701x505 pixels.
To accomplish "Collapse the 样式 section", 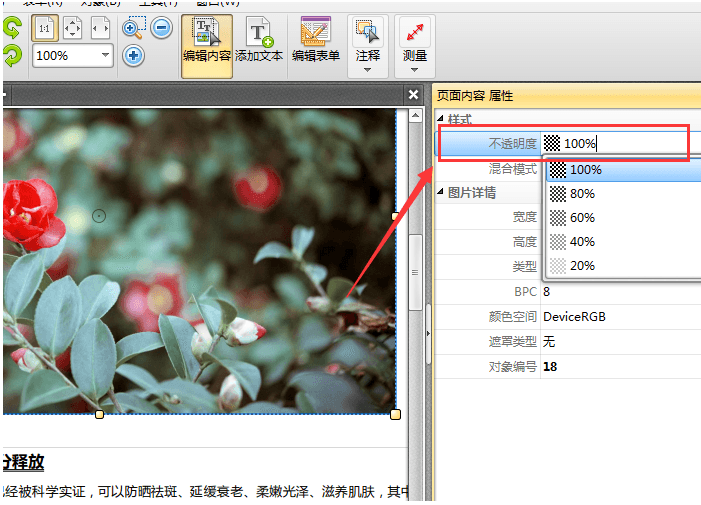I will (440, 118).
